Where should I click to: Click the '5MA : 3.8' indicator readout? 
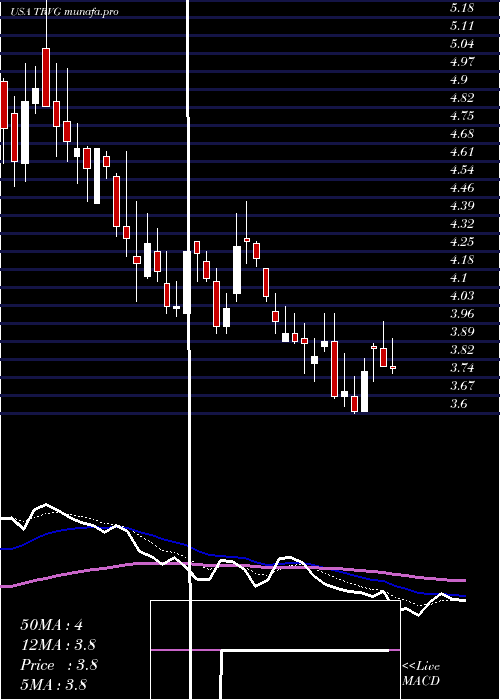coord(53,684)
